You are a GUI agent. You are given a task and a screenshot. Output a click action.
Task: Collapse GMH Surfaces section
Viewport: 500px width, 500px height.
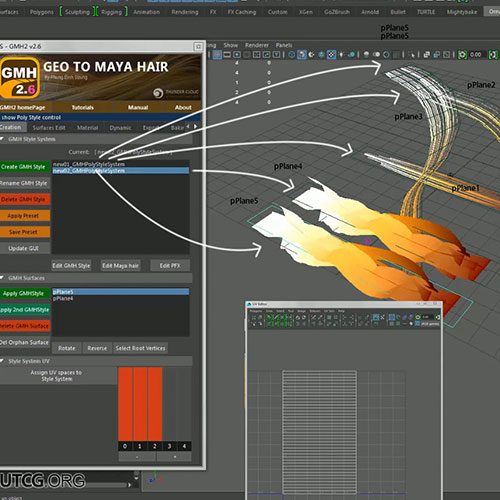click(x=3, y=278)
